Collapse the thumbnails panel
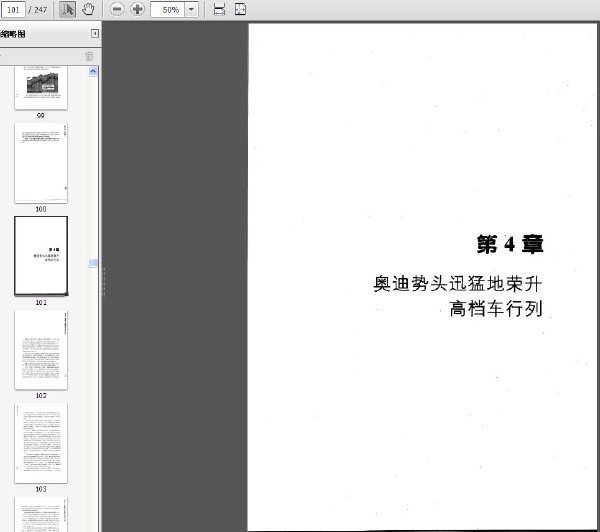Screen dimensions: 600x532 pyautogui.click(x=95, y=34)
